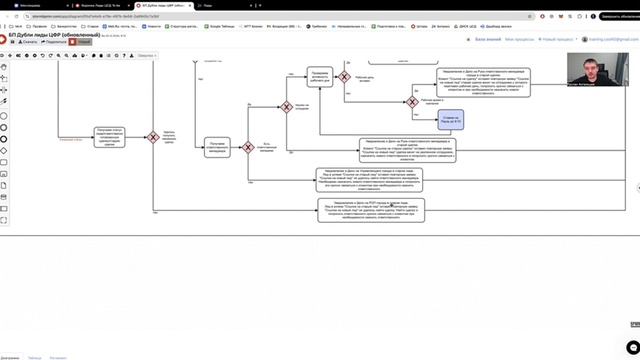
Task: Open the dropdown at editor toolbar end
Action: click(x=147, y=56)
